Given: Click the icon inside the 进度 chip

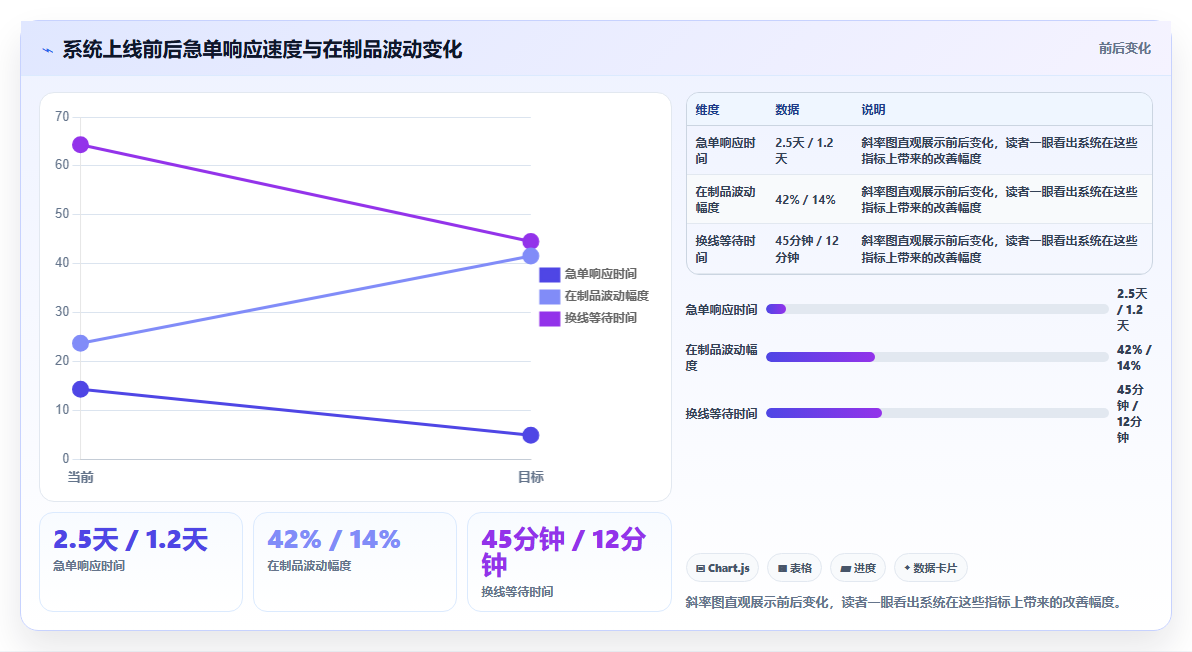Looking at the screenshot, I should coord(845,568).
